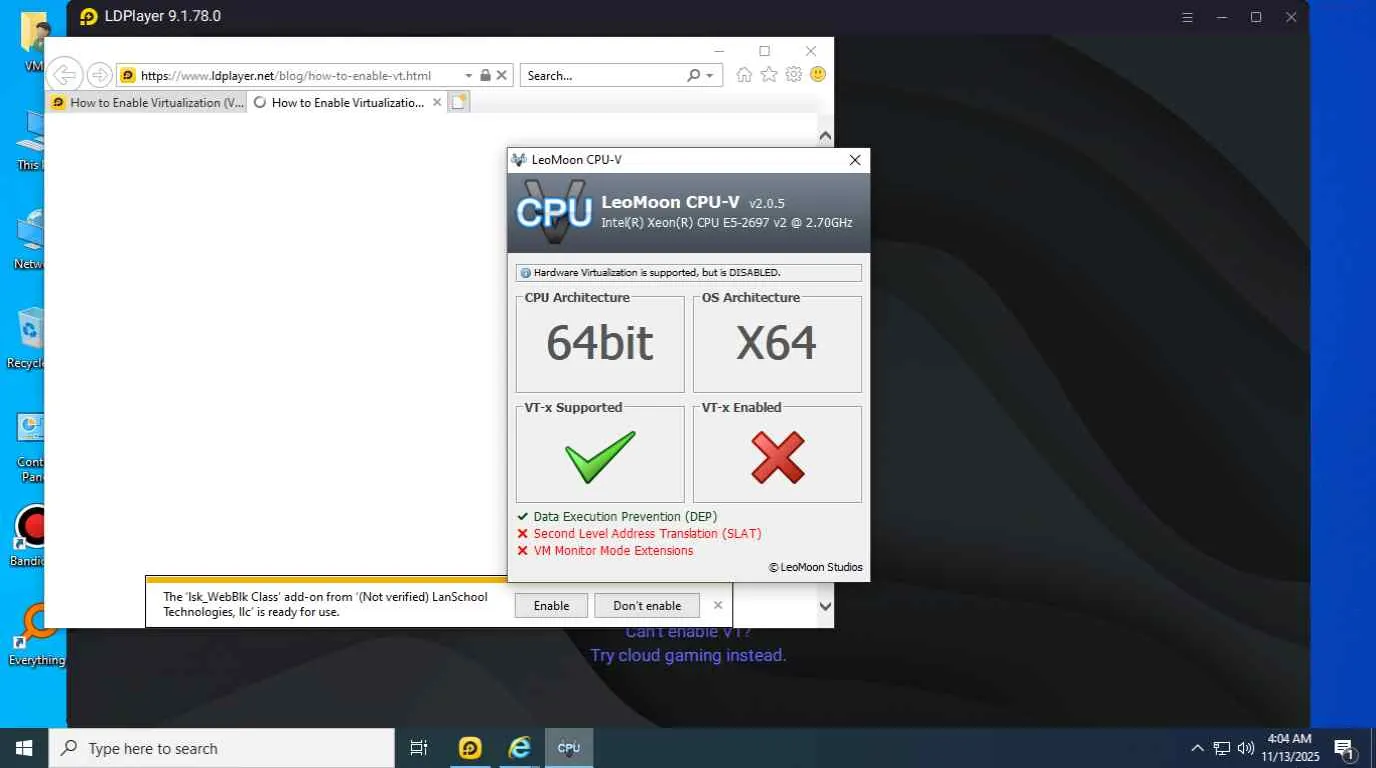
Task: Enable the Isk_WebBlk Class add-on
Action: click(551, 605)
